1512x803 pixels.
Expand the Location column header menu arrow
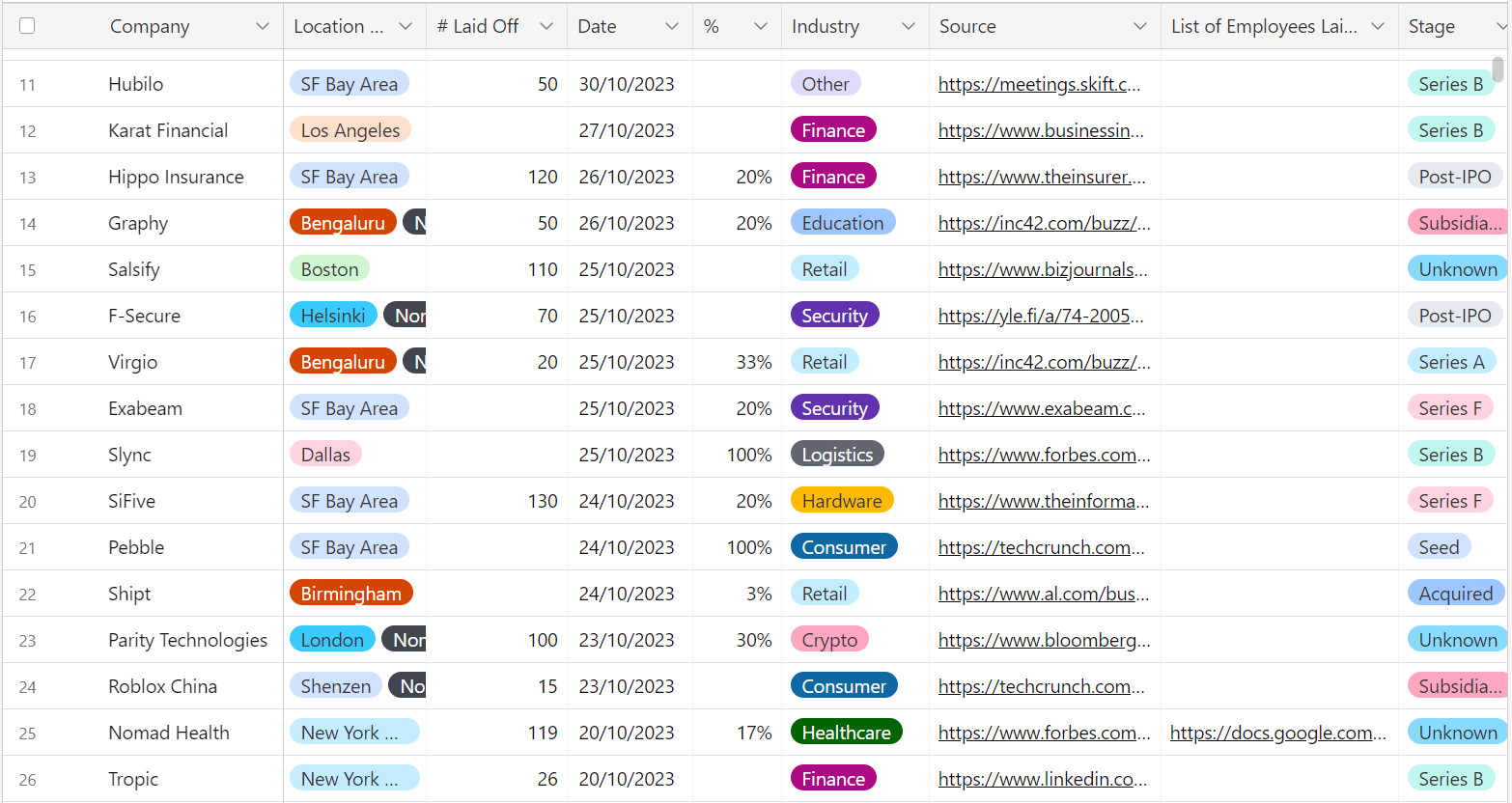click(x=406, y=26)
